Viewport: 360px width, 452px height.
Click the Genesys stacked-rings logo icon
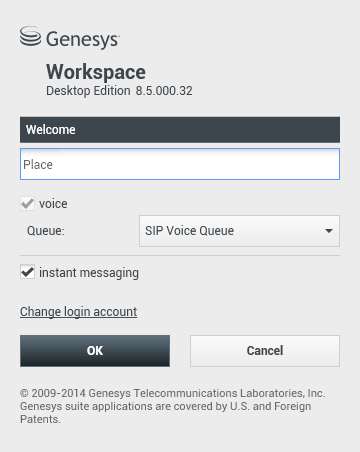pyautogui.click(x=30, y=36)
